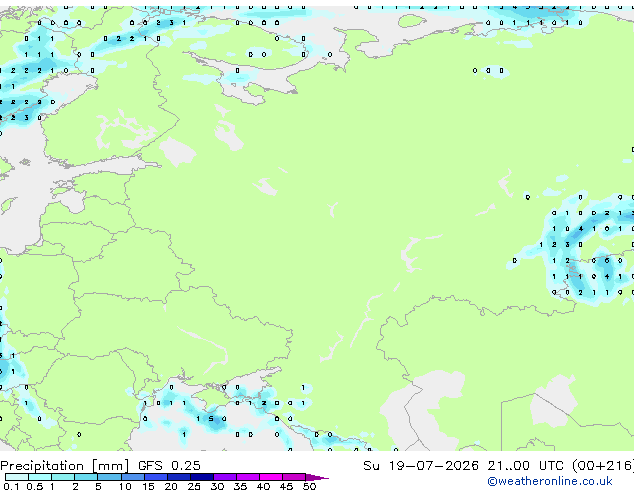The height and width of the screenshot is (490, 634).
Task: Click the legend value label '50'
Action: 309,486
